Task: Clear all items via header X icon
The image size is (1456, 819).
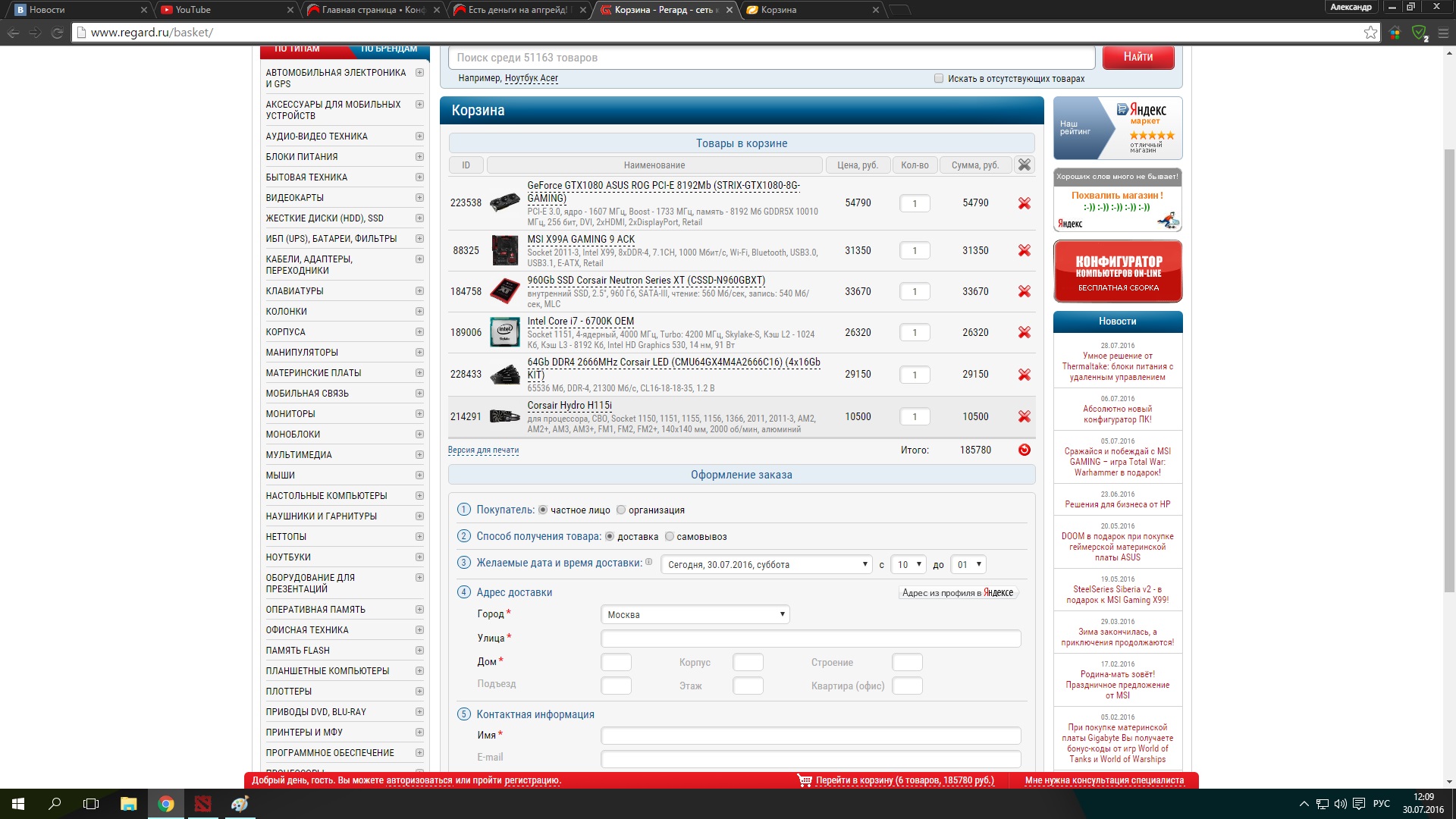Action: (1024, 165)
